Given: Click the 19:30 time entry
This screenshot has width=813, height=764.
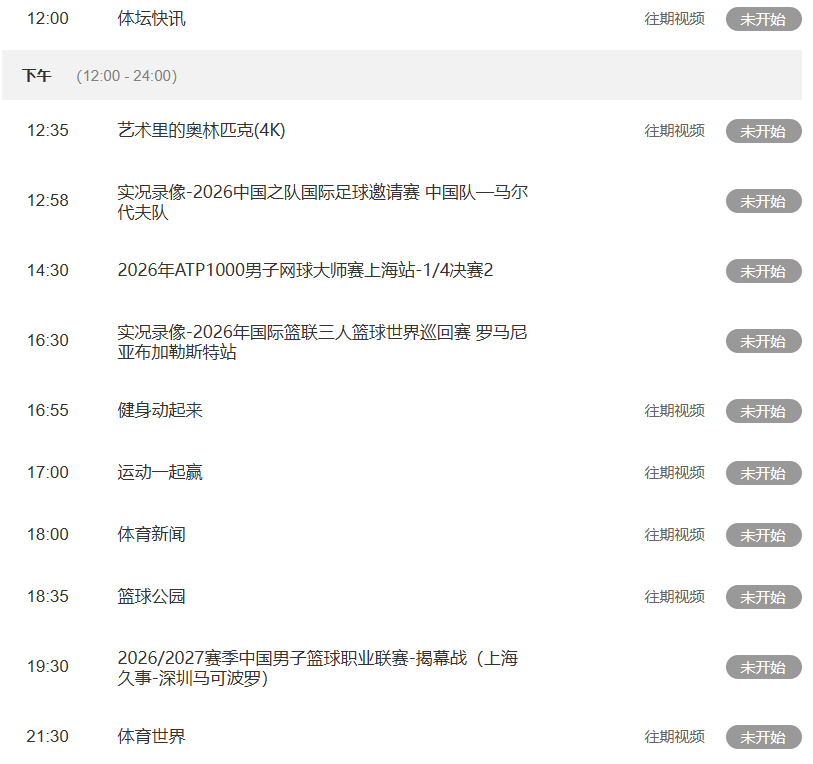Looking at the screenshot, I should pos(48,666).
